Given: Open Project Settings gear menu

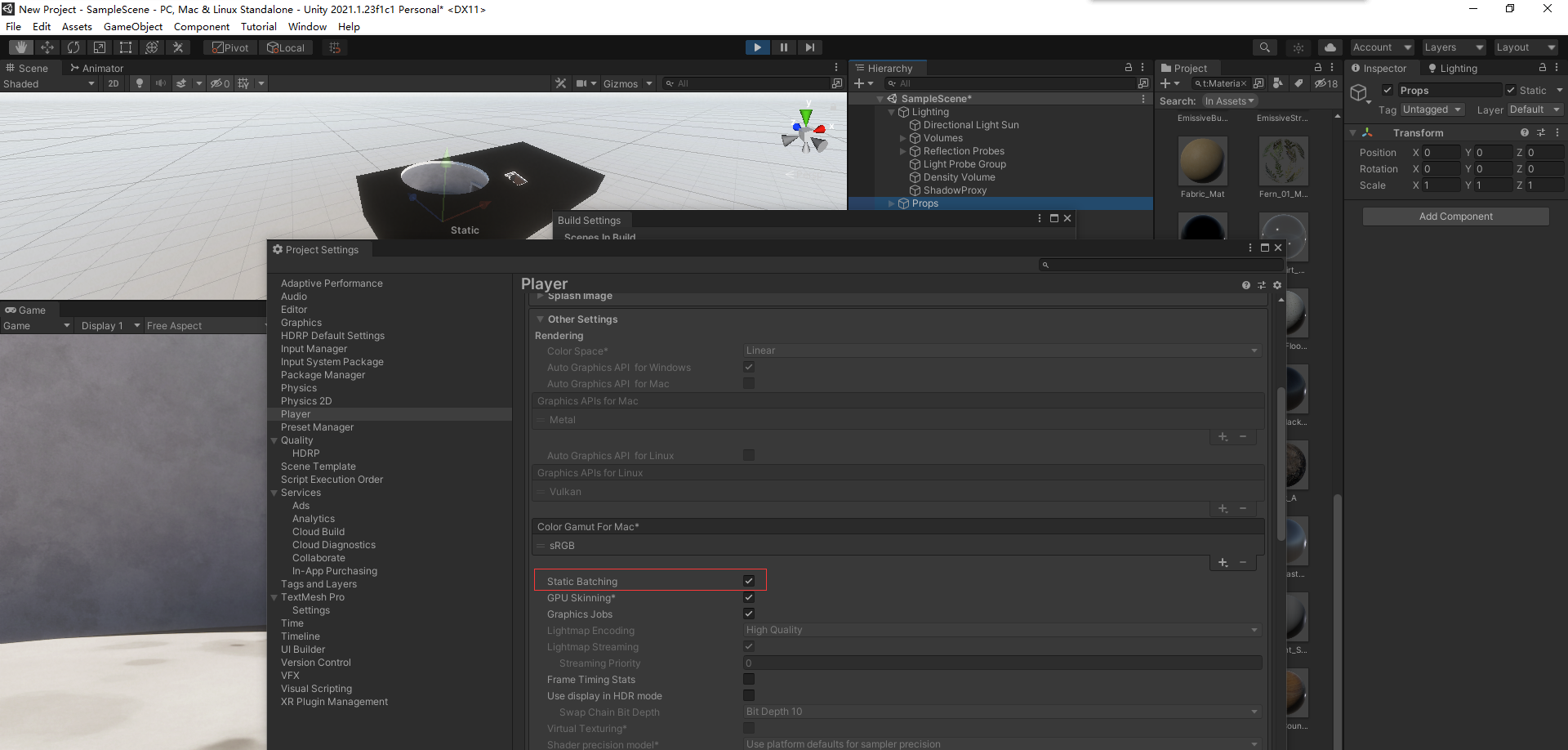Looking at the screenshot, I should click(1277, 285).
